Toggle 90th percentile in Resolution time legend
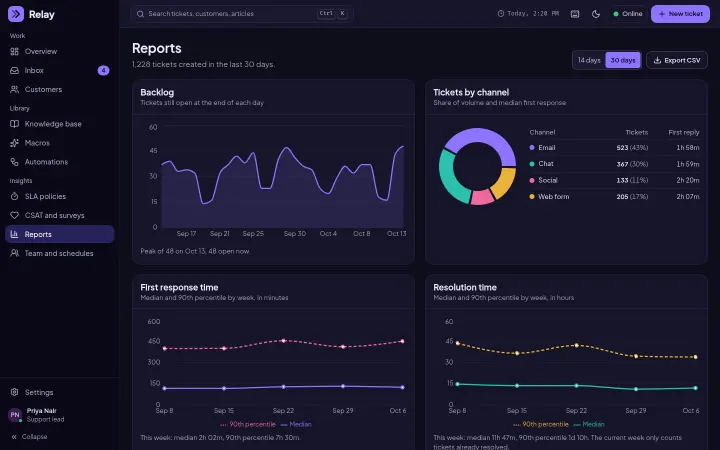The width and height of the screenshot is (720, 450). coord(541,424)
